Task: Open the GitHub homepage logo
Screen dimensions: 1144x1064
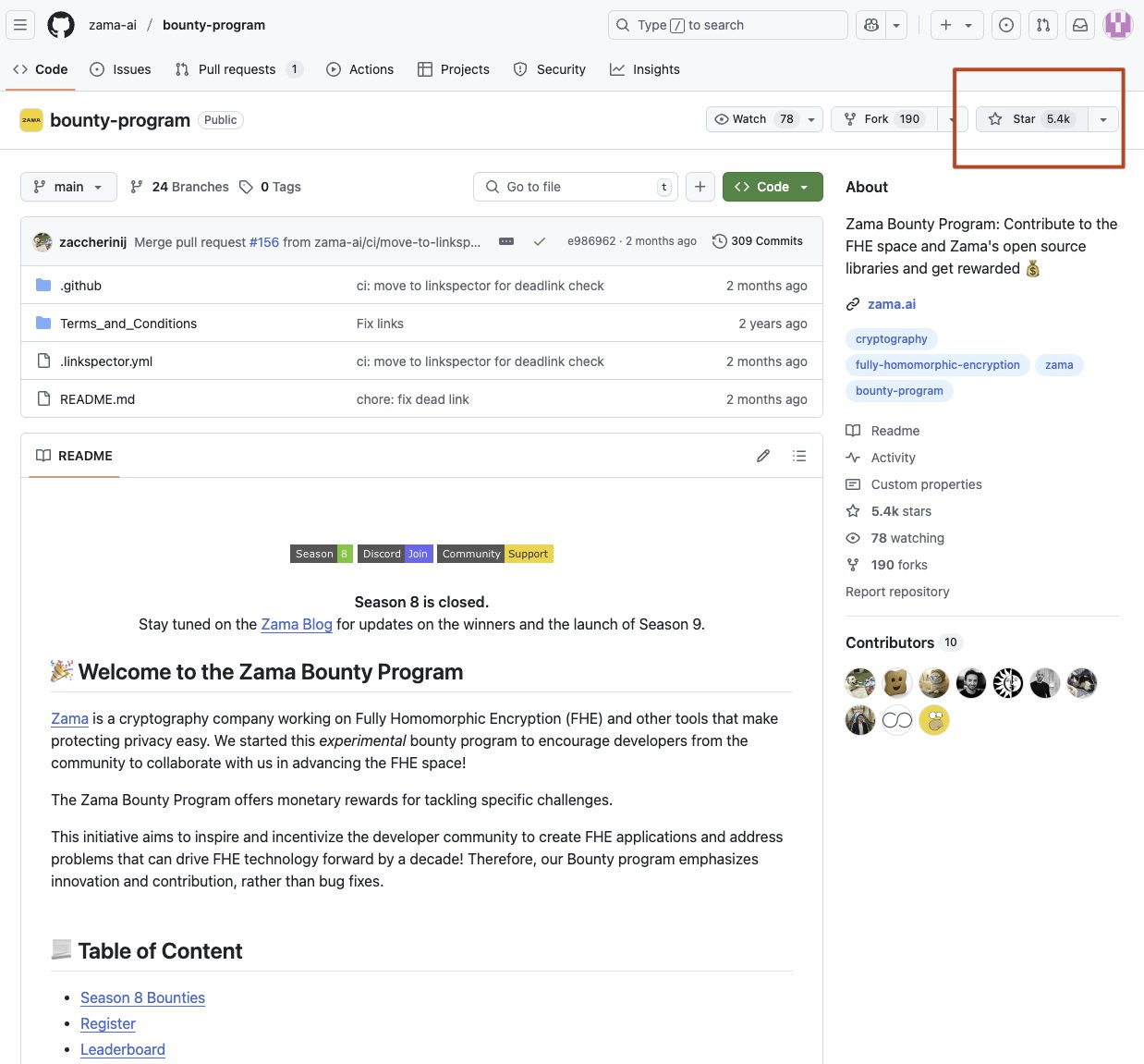Action: pyautogui.click(x=61, y=25)
